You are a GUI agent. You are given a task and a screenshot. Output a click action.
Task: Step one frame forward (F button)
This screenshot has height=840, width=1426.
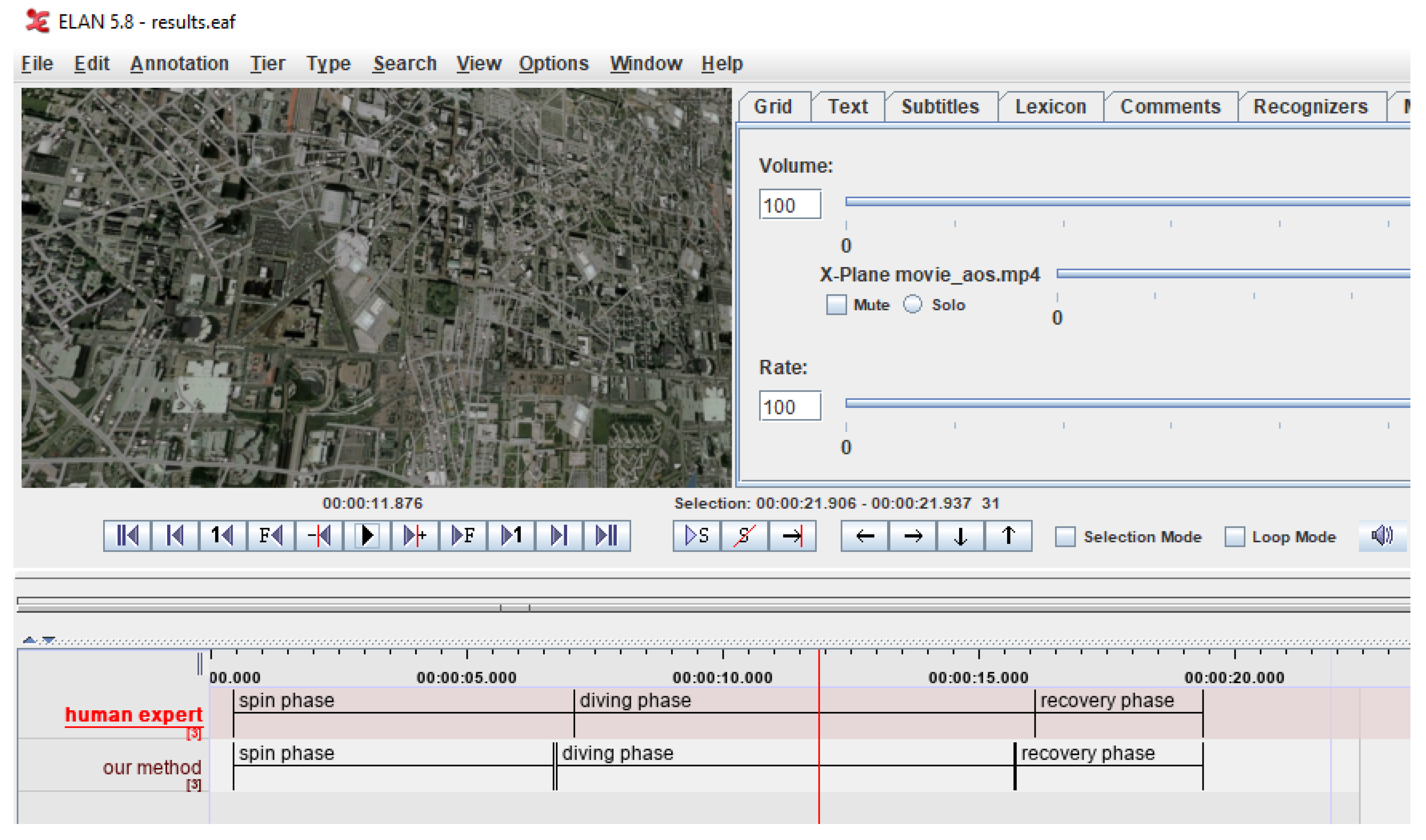point(463,536)
